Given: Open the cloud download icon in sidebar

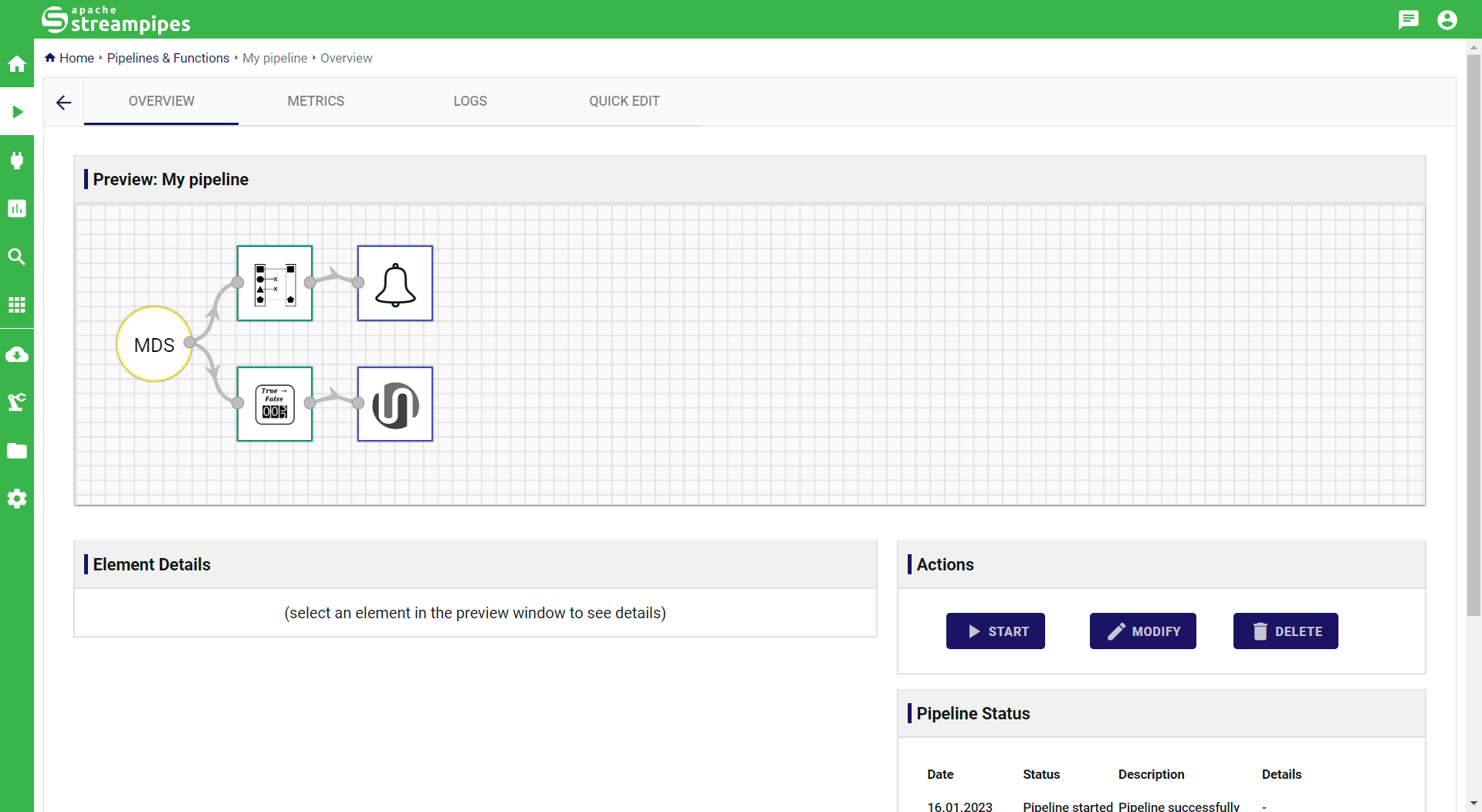Looking at the screenshot, I should (x=17, y=354).
